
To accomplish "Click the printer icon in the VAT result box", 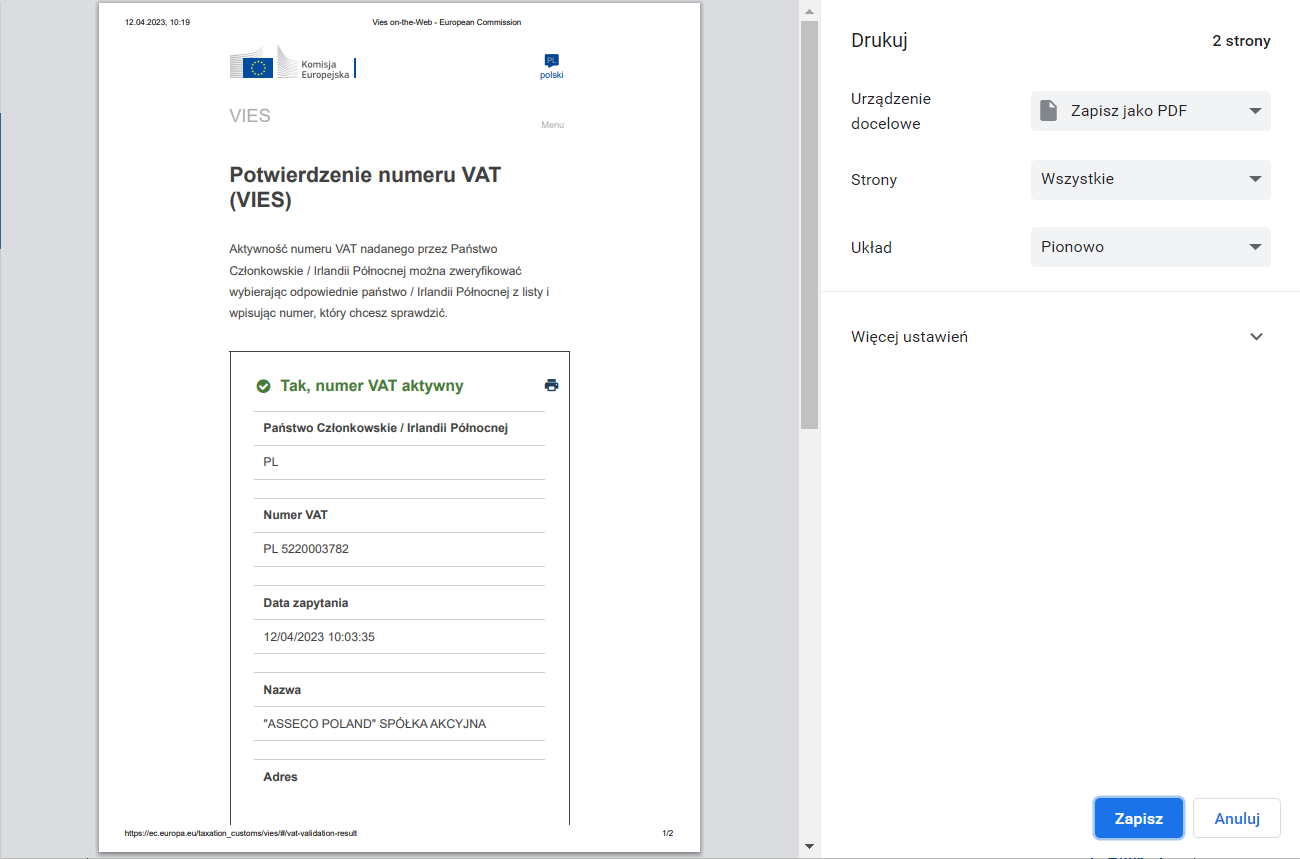I will [x=551, y=384].
